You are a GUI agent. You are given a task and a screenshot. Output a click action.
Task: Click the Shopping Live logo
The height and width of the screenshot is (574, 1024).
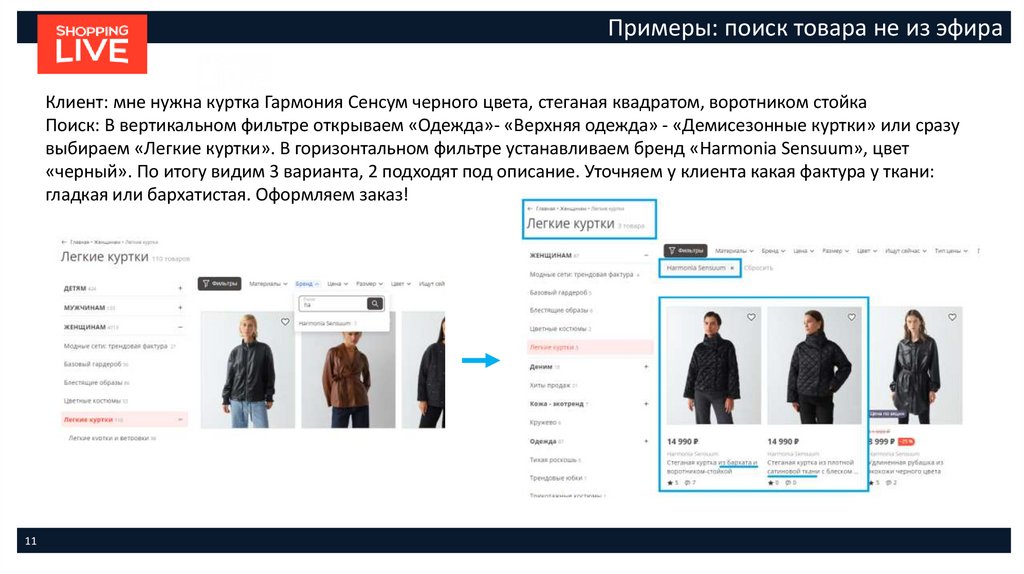point(92,44)
